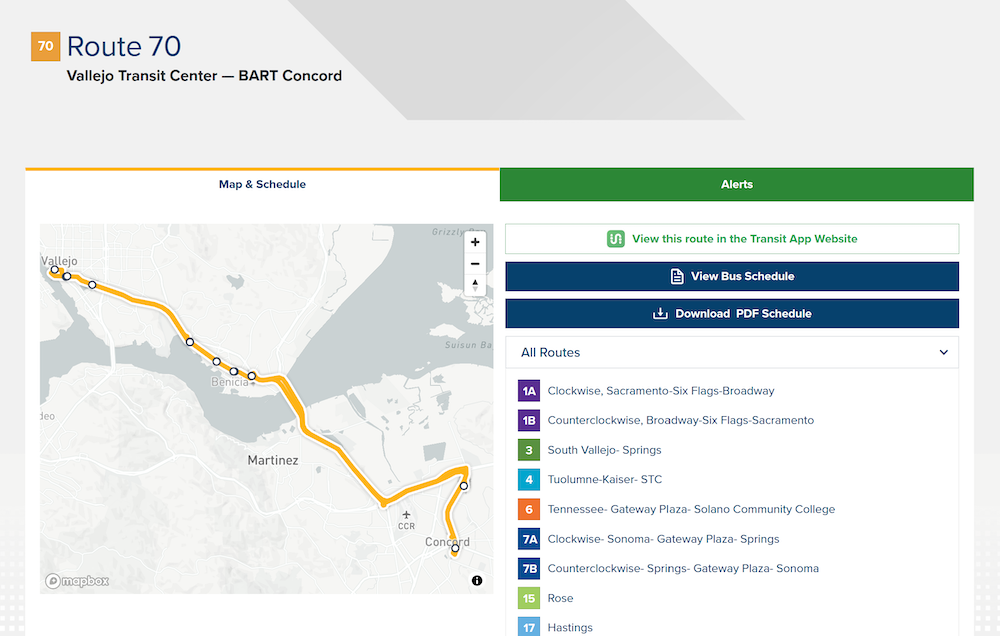
Task: Open the Rose route link
Action: coord(560,598)
